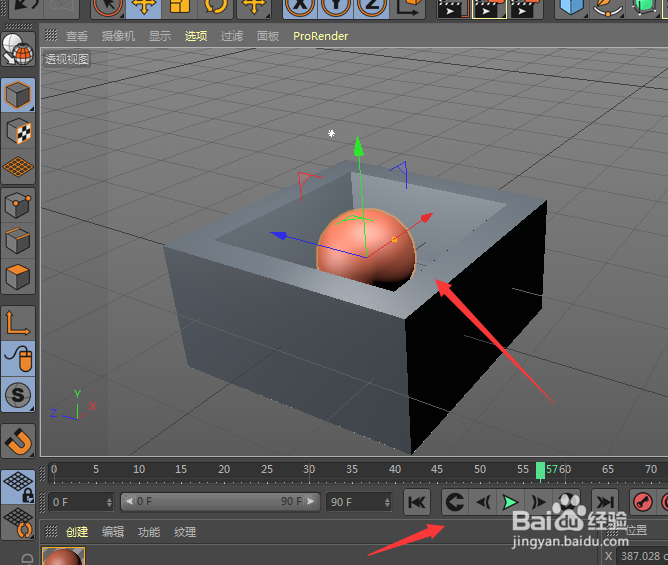Switch to Points mode
668x565 pixels.
[18, 205]
